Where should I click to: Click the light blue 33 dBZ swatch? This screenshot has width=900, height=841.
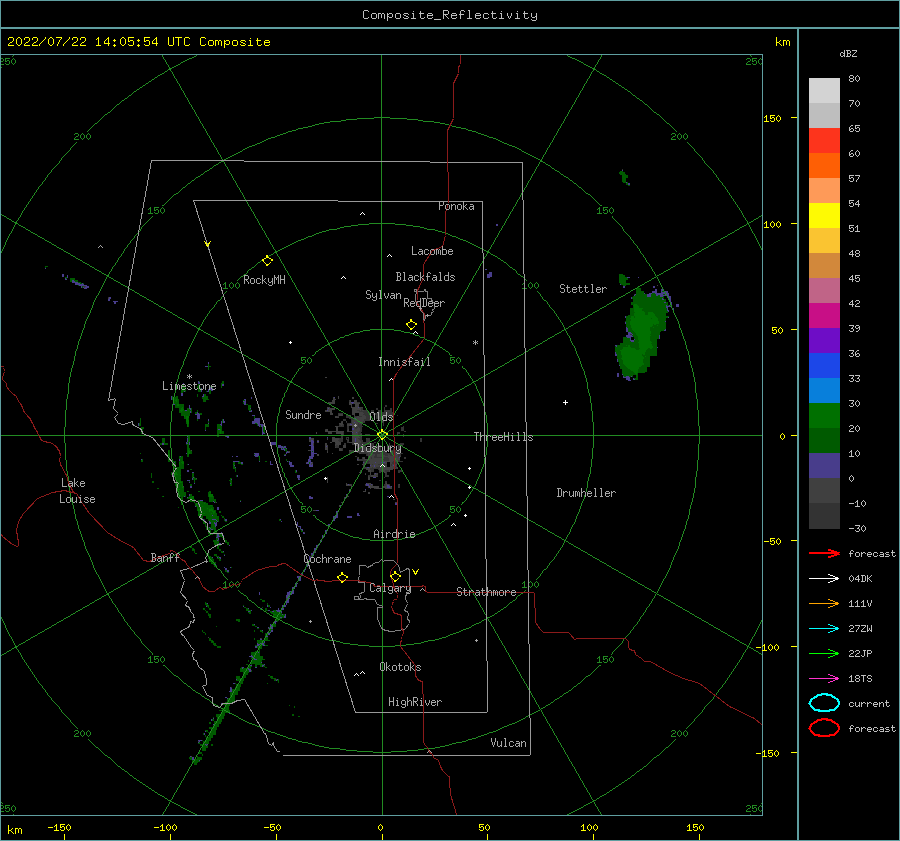[x=824, y=391]
